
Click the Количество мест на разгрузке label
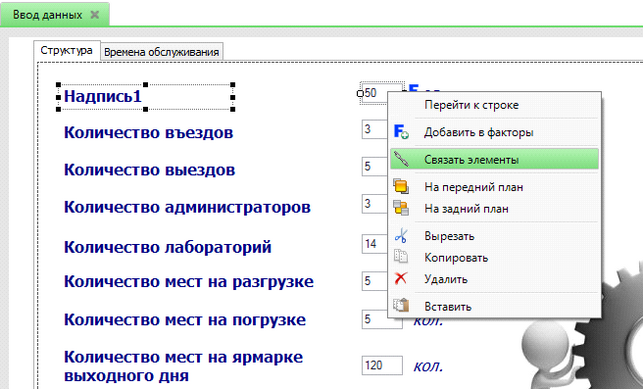click(x=189, y=282)
